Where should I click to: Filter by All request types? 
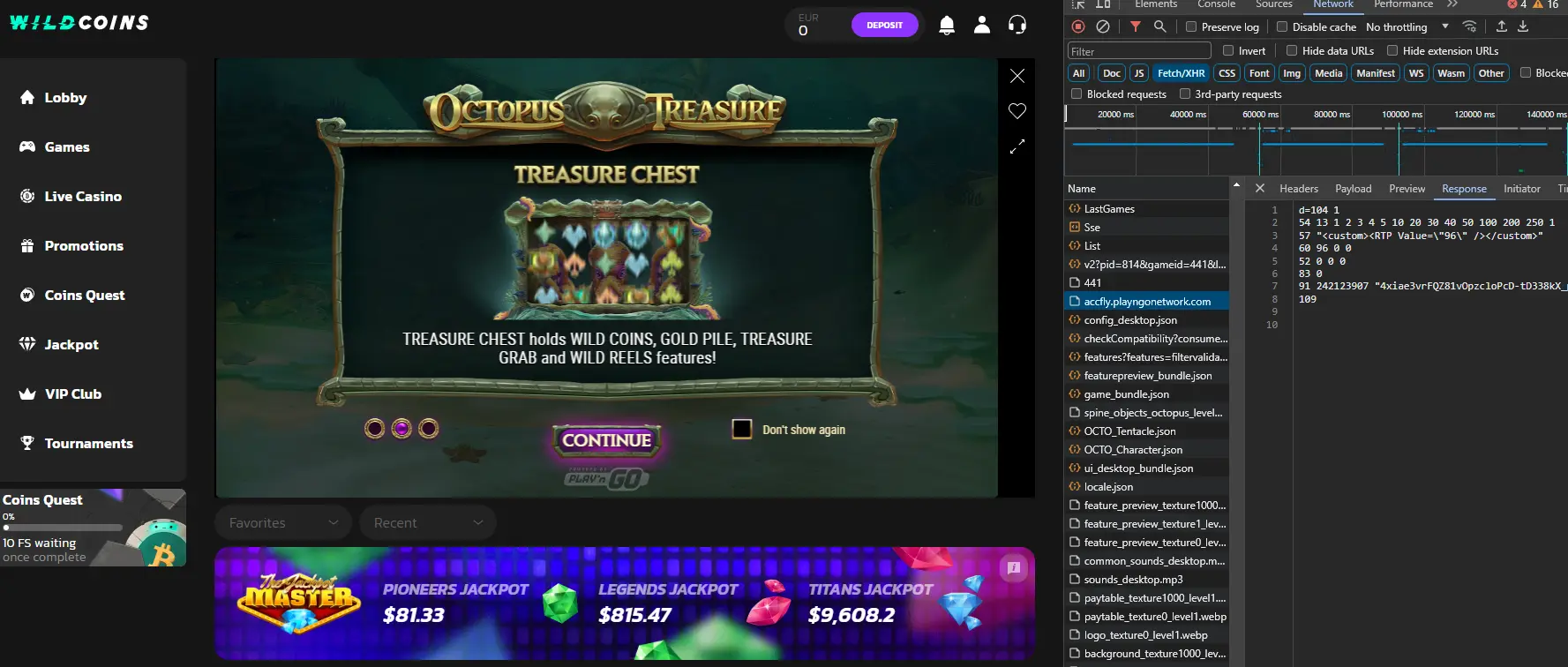tap(1078, 73)
